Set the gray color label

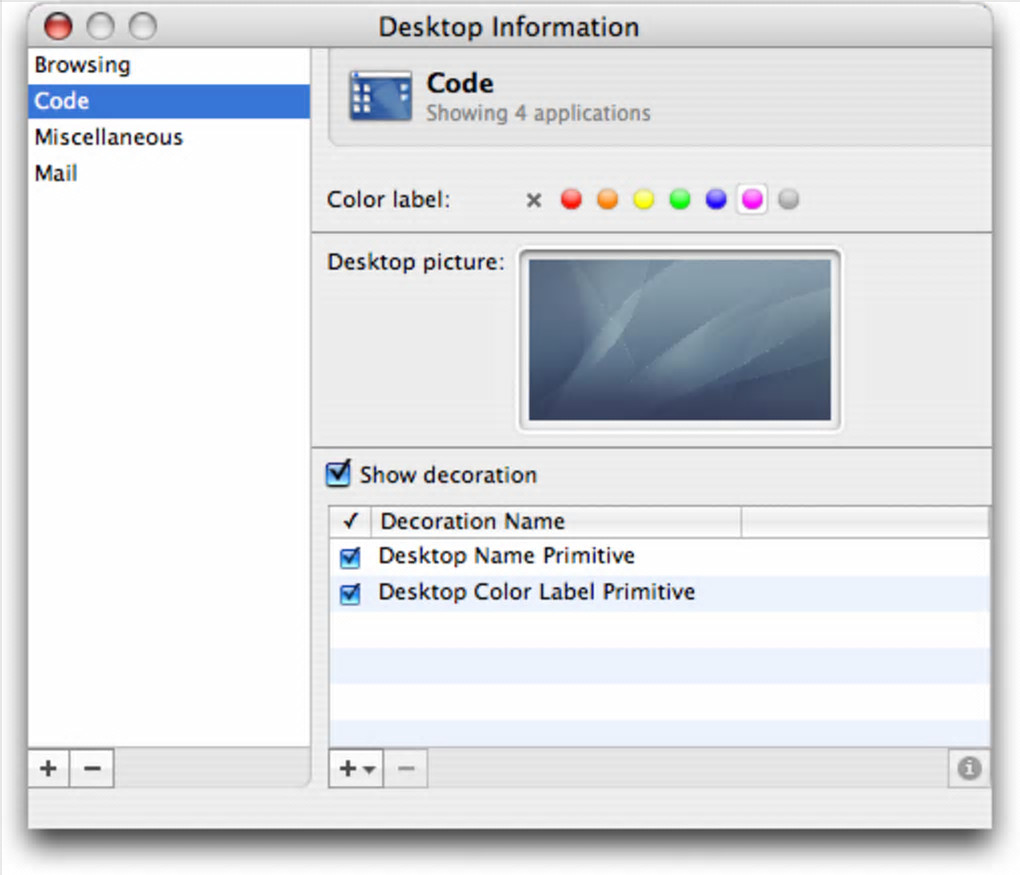coord(789,200)
